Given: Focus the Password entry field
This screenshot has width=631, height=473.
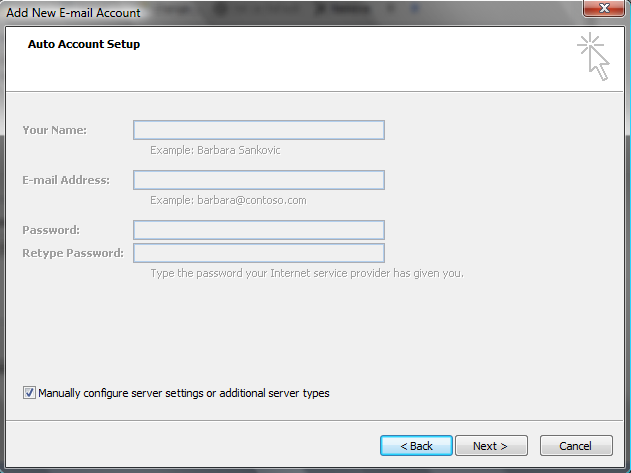Looking at the screenshot, I should tap(259, 230).
